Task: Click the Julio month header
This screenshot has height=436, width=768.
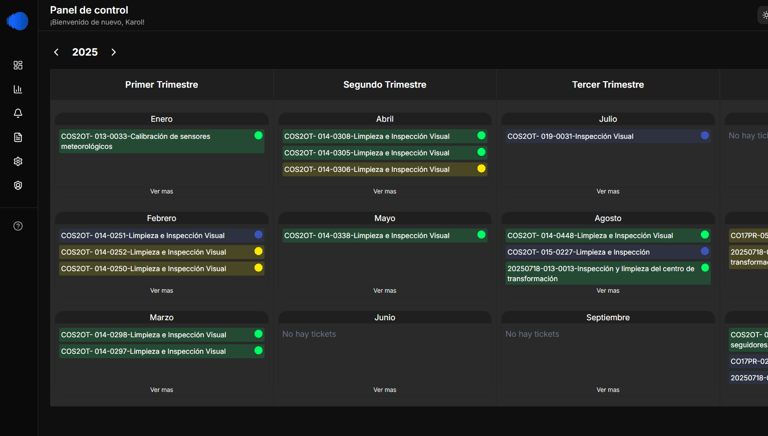Action: pos(608,119)
